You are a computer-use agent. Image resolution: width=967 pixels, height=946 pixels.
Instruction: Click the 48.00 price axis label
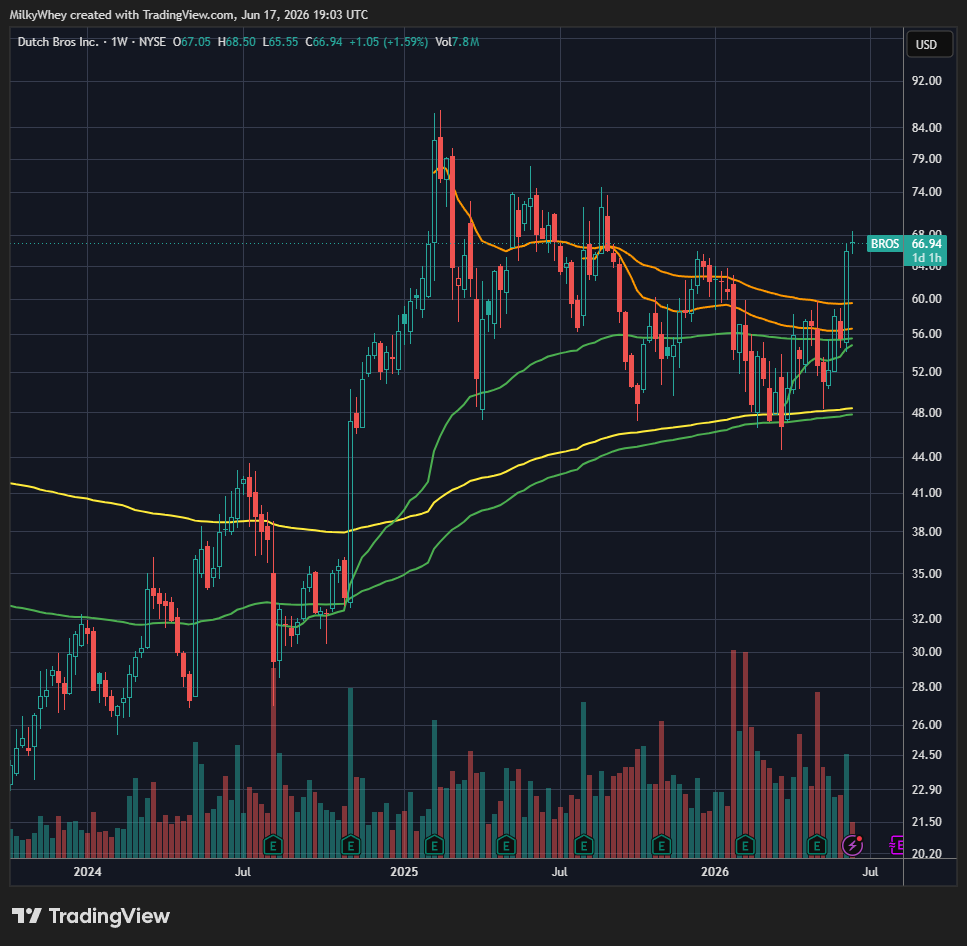(926, 413)
